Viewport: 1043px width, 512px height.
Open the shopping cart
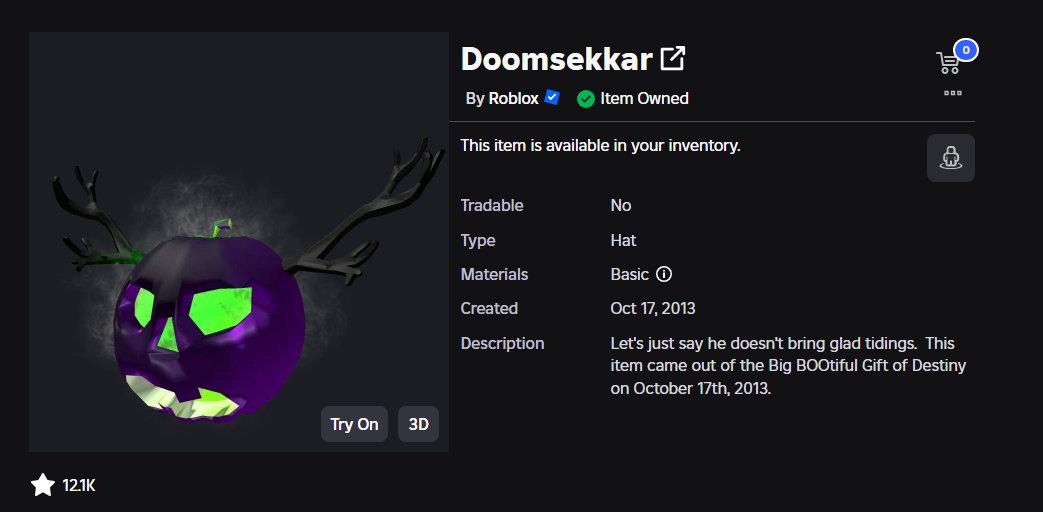tap(947, 63)
